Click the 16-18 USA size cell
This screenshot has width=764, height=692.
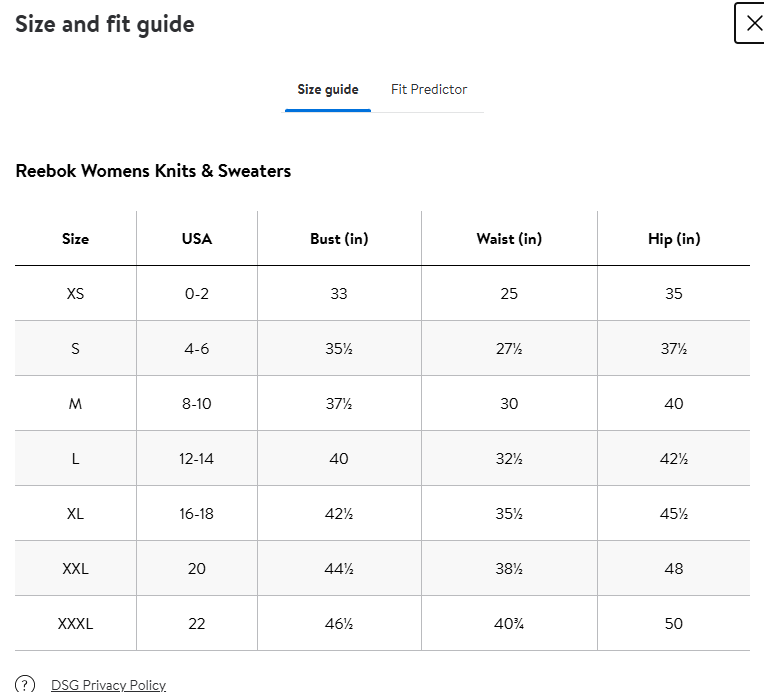[x=197, y=514]
